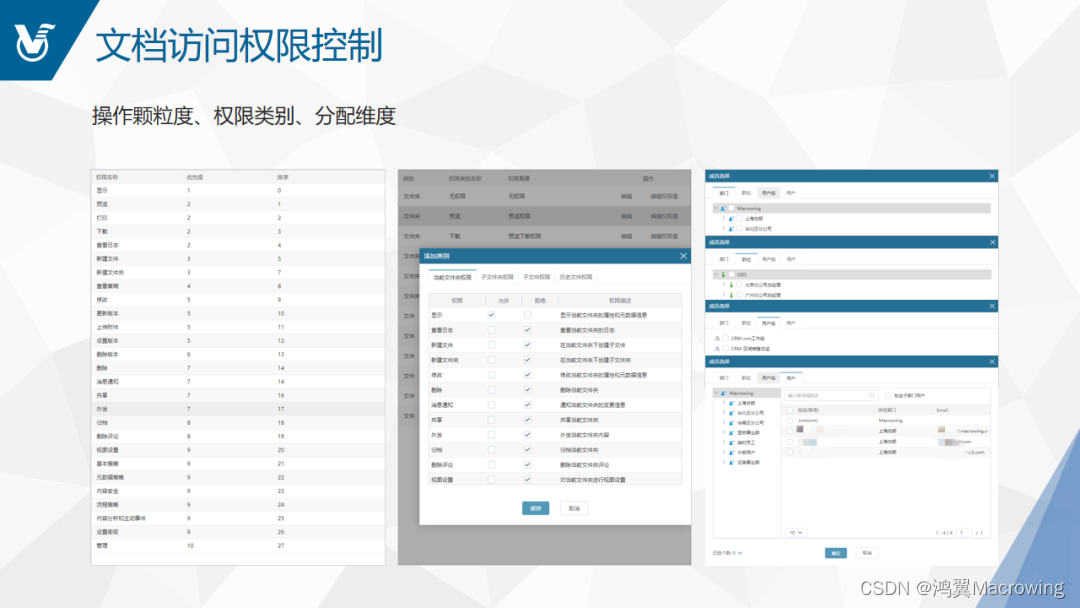Tick the select-all checkbox in user table header

tap(790, 410)
